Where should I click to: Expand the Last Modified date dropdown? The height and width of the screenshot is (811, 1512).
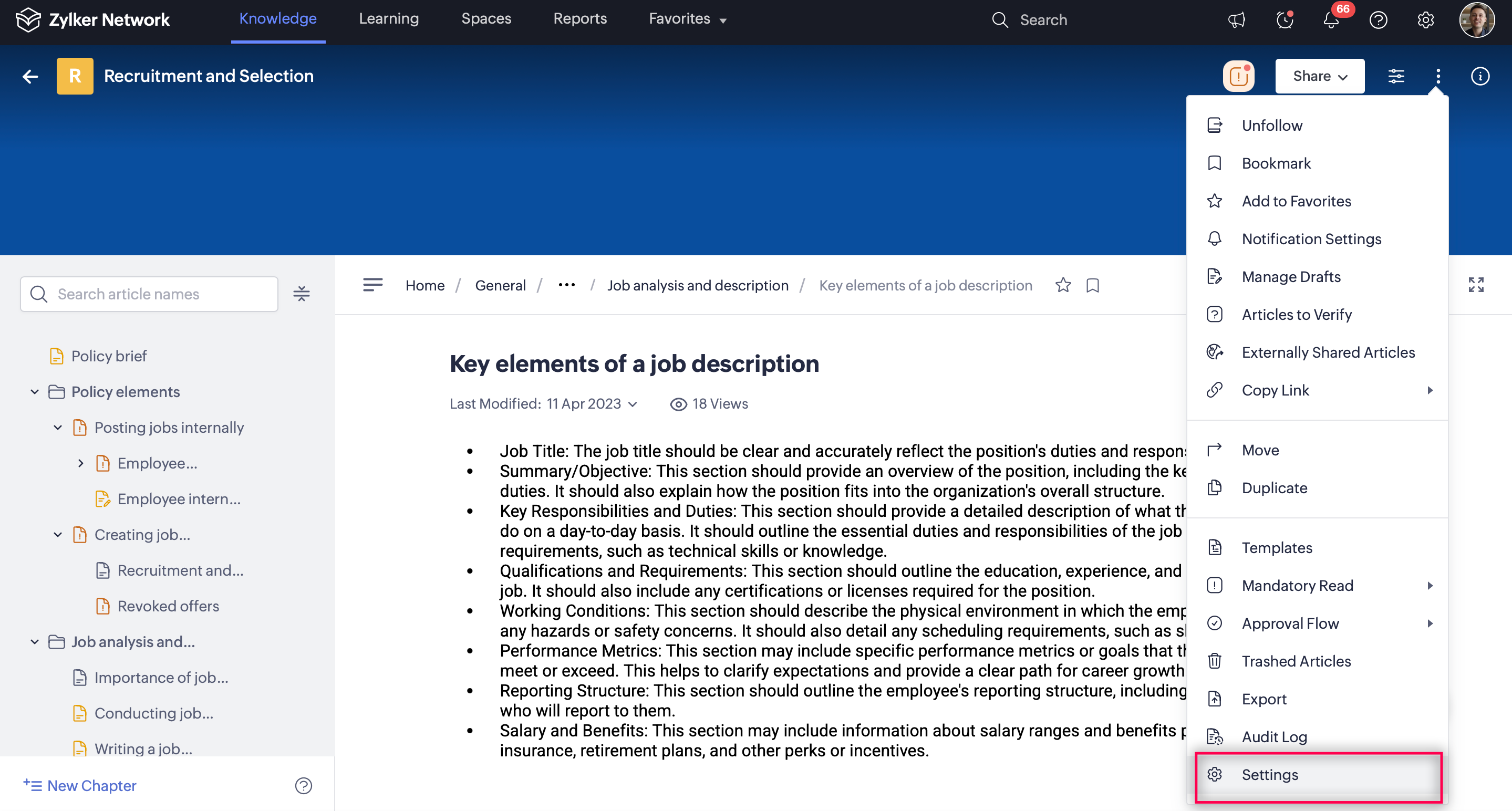pyautogui.click(x=633, y=404)
